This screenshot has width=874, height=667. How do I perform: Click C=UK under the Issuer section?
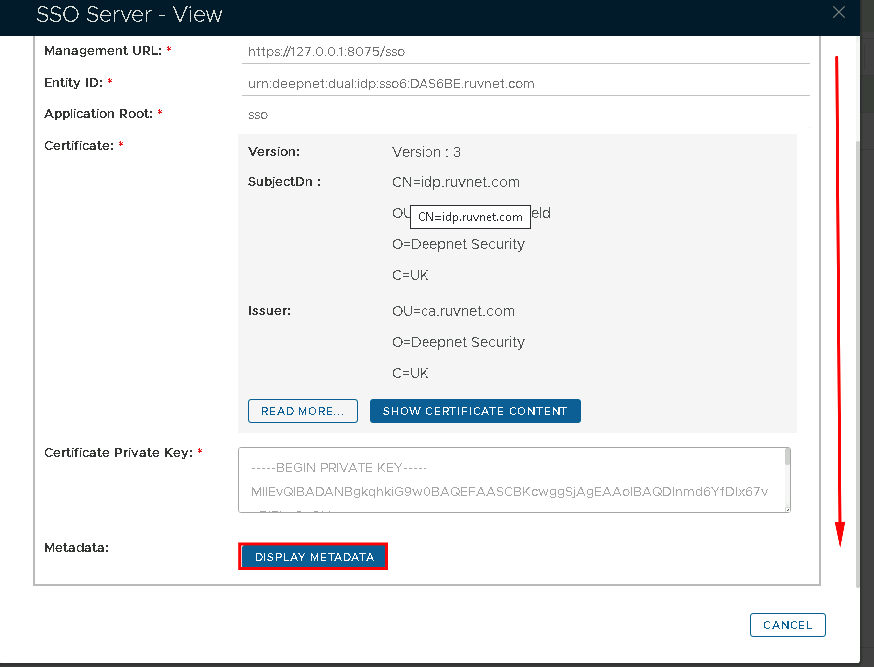410,373
